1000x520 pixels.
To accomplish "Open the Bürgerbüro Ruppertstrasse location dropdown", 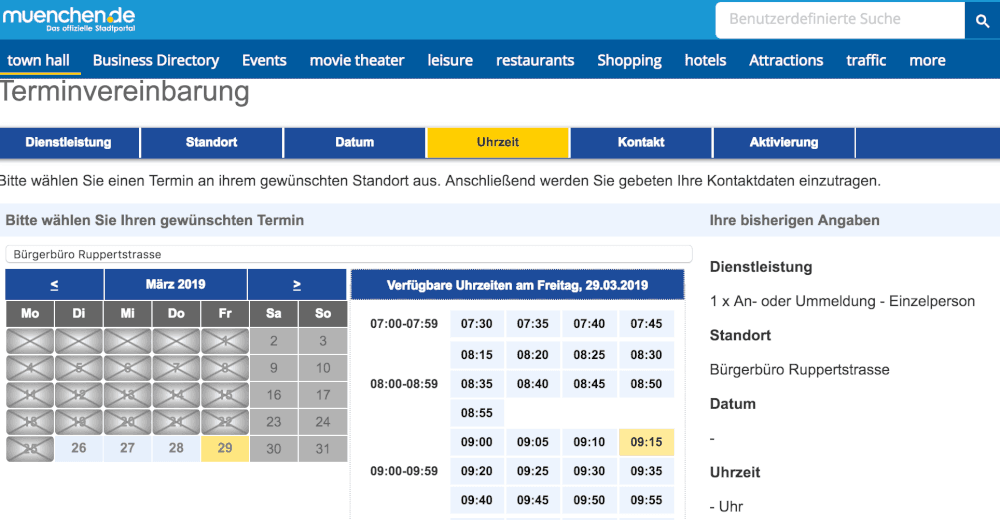I will [x=348, y=254].
